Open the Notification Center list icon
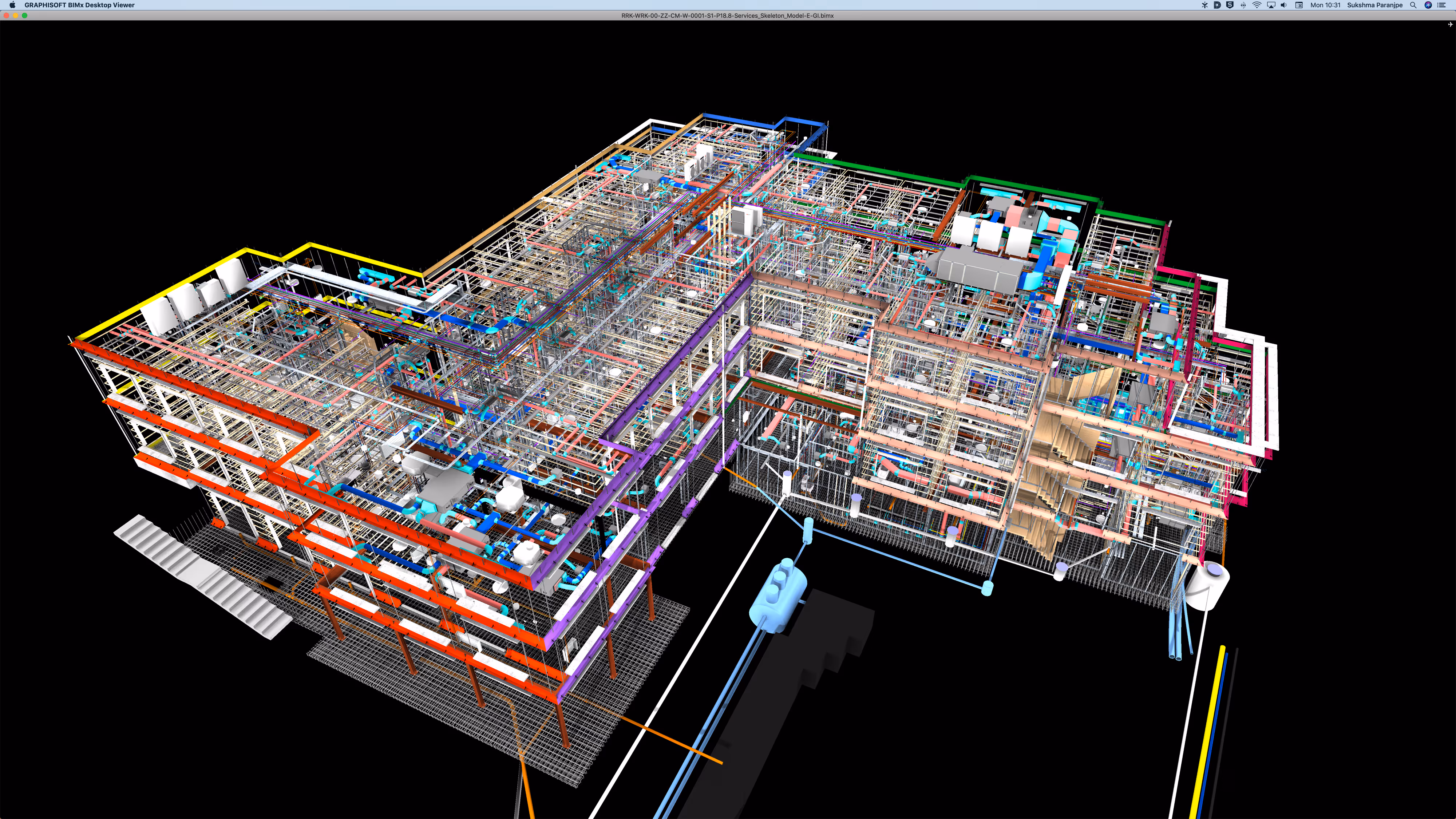 pyautogui.click(x=1441, y=5)
